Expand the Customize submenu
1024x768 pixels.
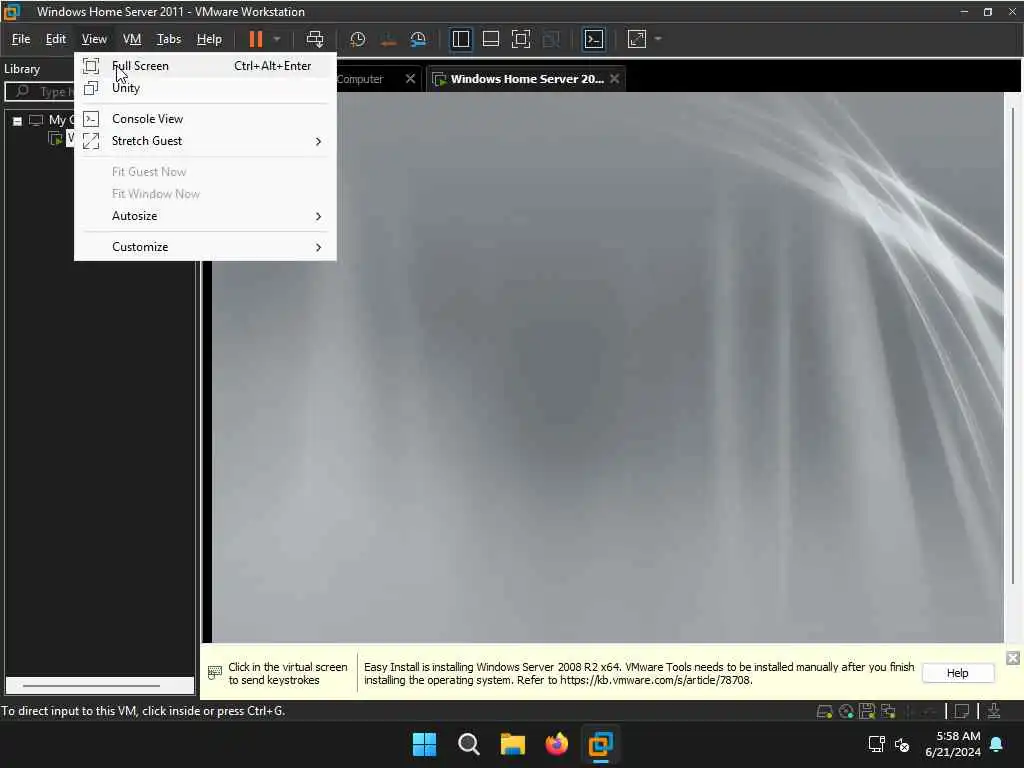pos(205,247)
